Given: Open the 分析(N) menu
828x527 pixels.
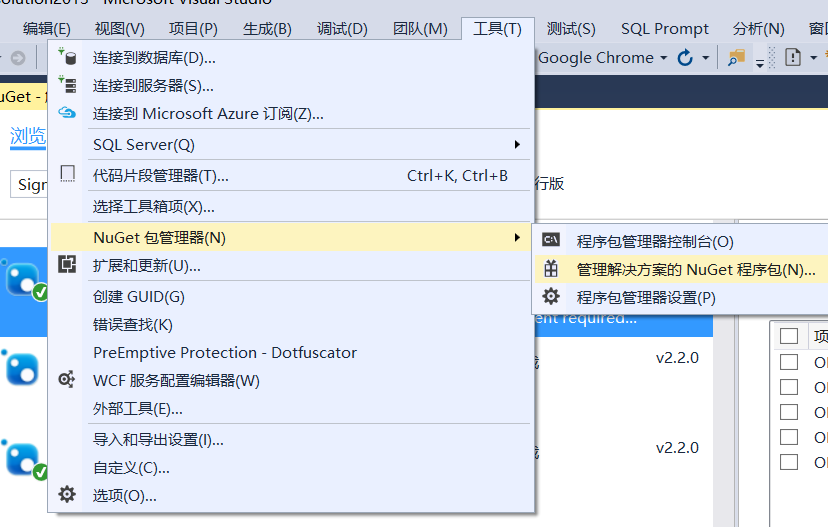Looking at the screenshot, I should click(x=758, y=29).
